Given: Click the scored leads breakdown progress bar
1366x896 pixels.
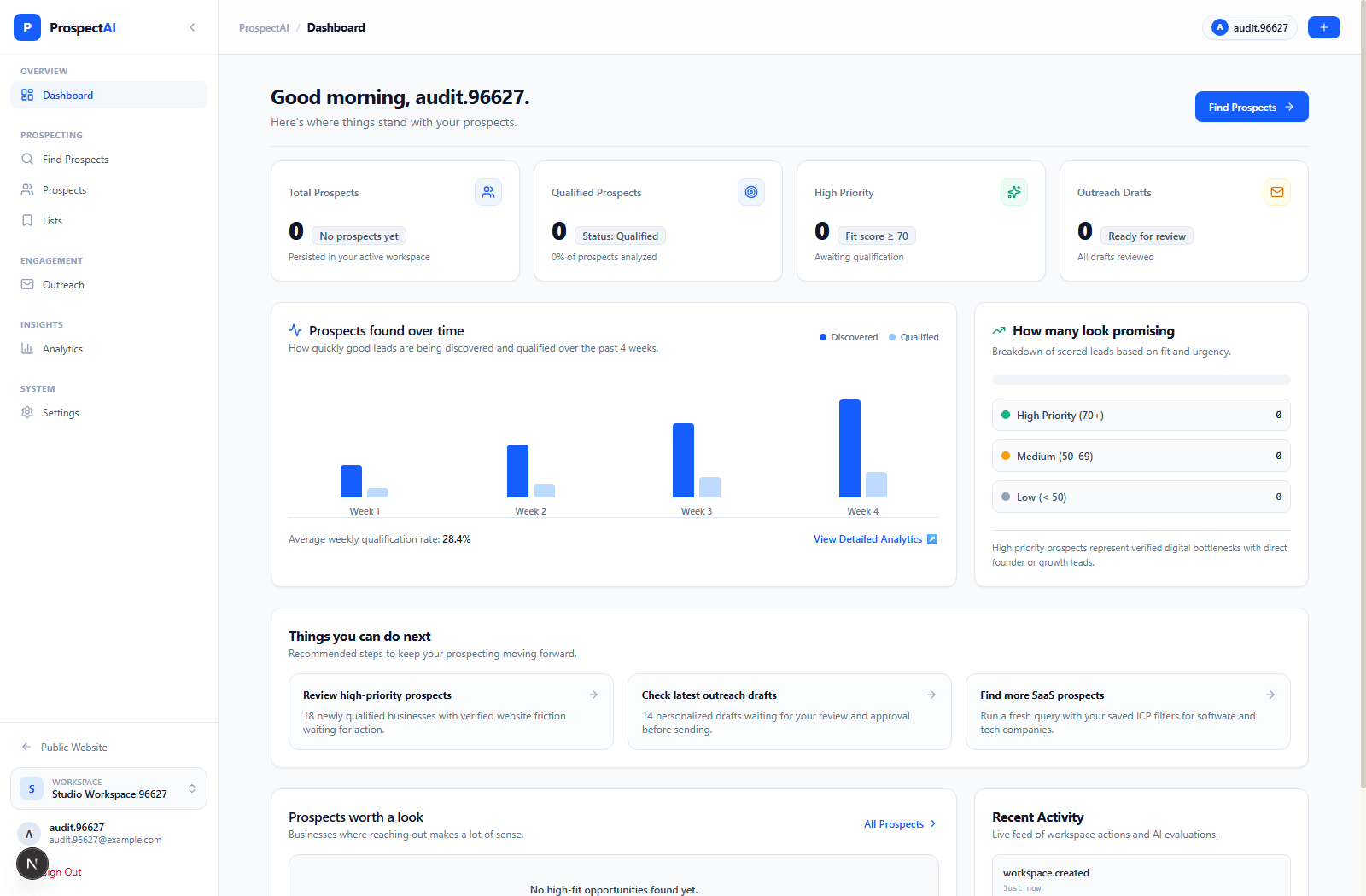Looking at the screenshot, I should 1141,380.
